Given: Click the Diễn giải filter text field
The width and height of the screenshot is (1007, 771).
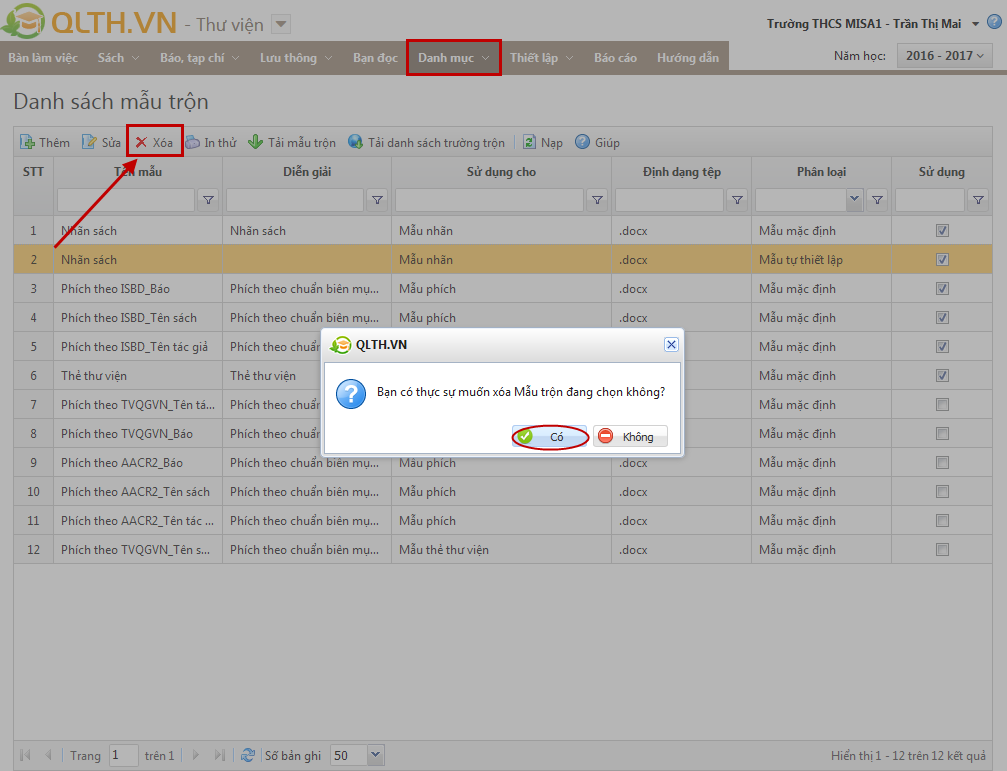Looking at the screenshot, I should click(x=295, y=200).
